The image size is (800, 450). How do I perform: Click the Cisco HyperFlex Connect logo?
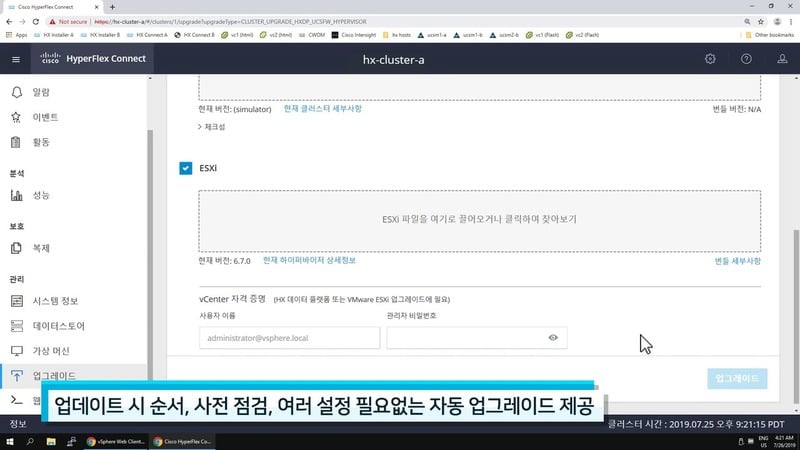pos(93,58)
